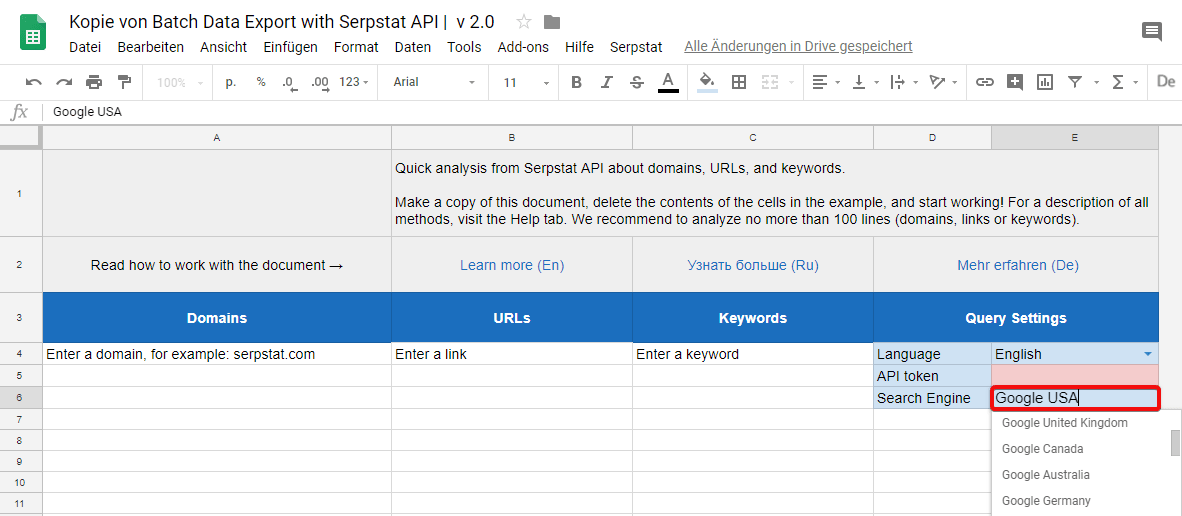Open the Bearbeiten menu

pyautogui.click(x=151, y=47)
